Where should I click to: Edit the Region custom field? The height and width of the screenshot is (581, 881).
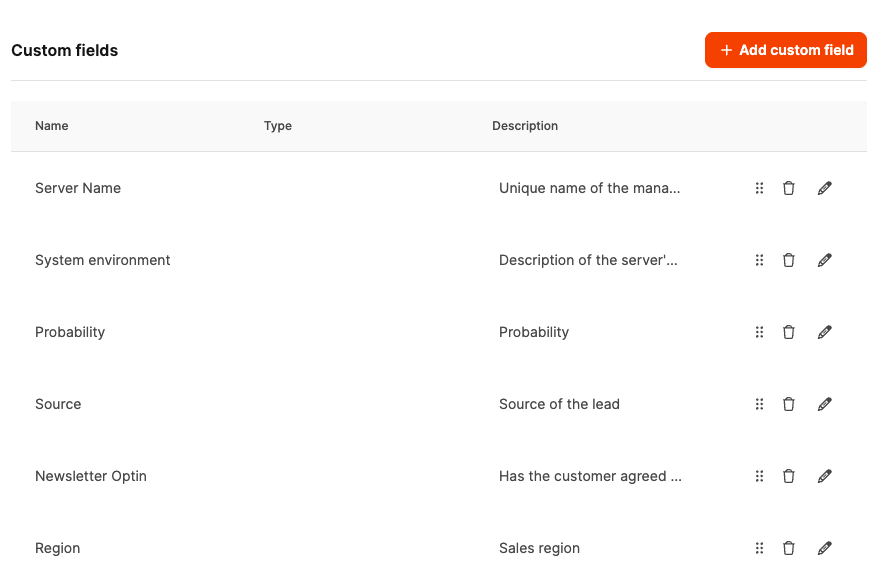point(825,548)
